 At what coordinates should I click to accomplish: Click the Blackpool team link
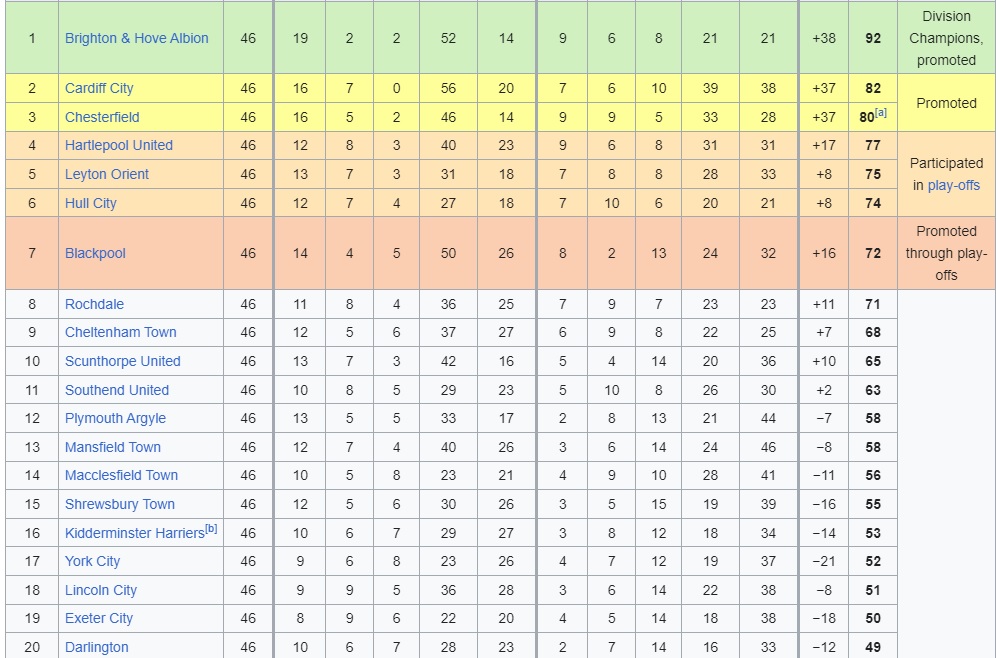(x=95, y=253)
